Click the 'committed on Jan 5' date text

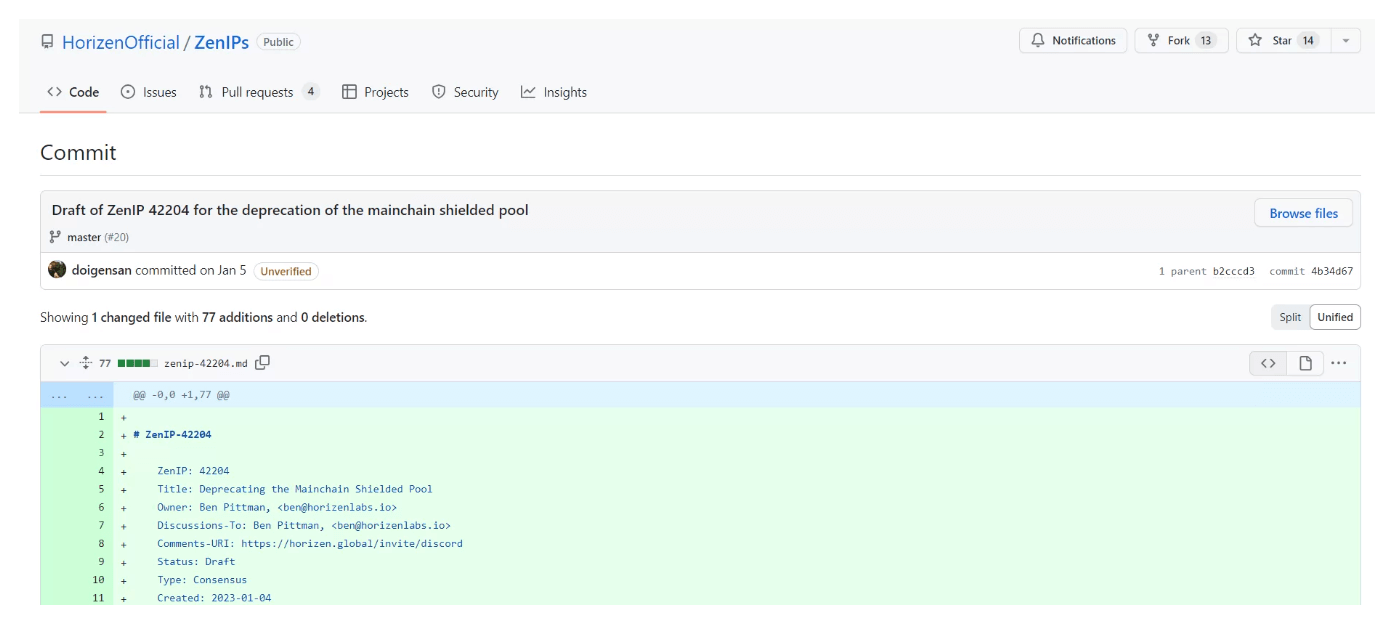pyautogui.click(x=191, y=270)
